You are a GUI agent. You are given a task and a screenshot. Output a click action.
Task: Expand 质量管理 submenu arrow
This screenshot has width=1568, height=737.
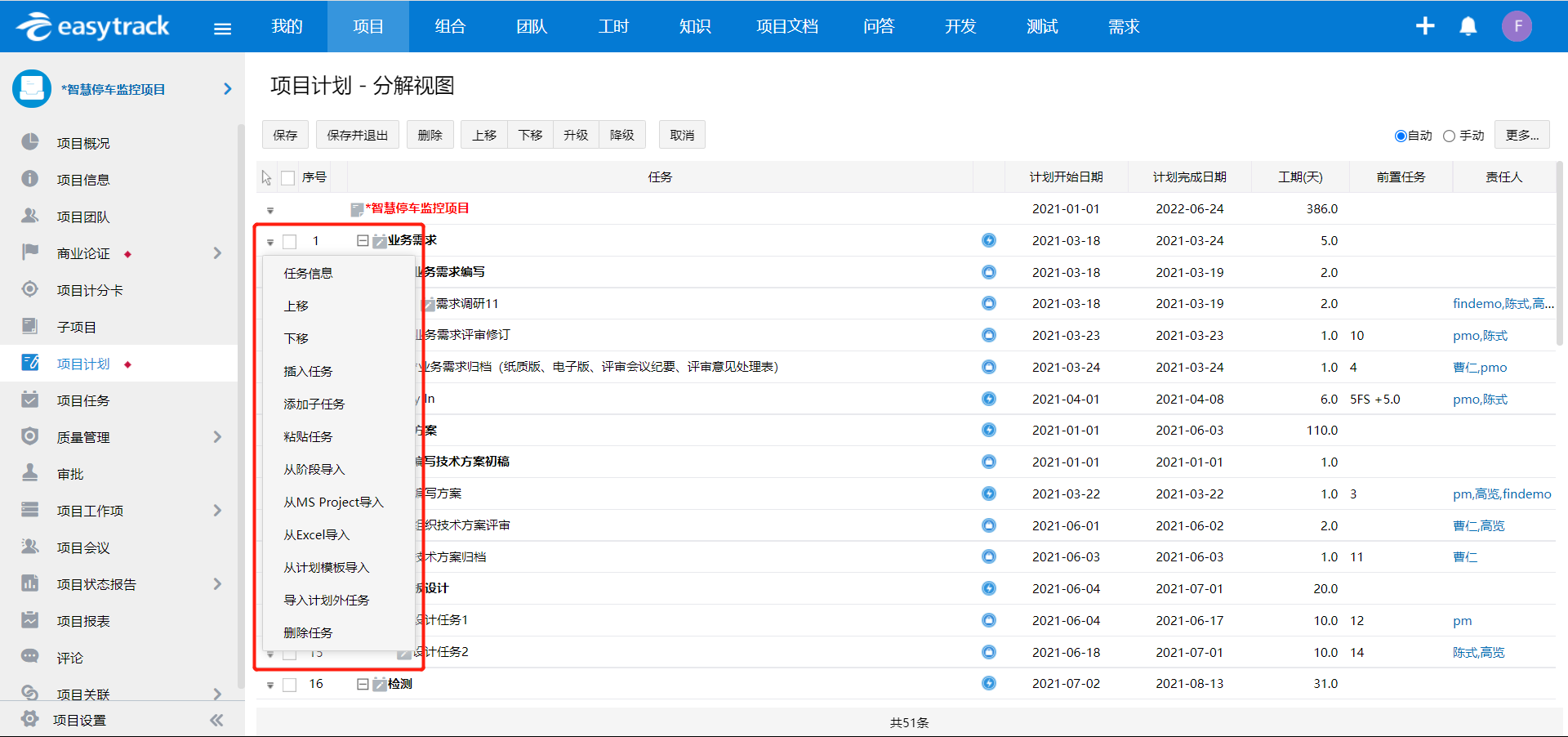[217, 437]
